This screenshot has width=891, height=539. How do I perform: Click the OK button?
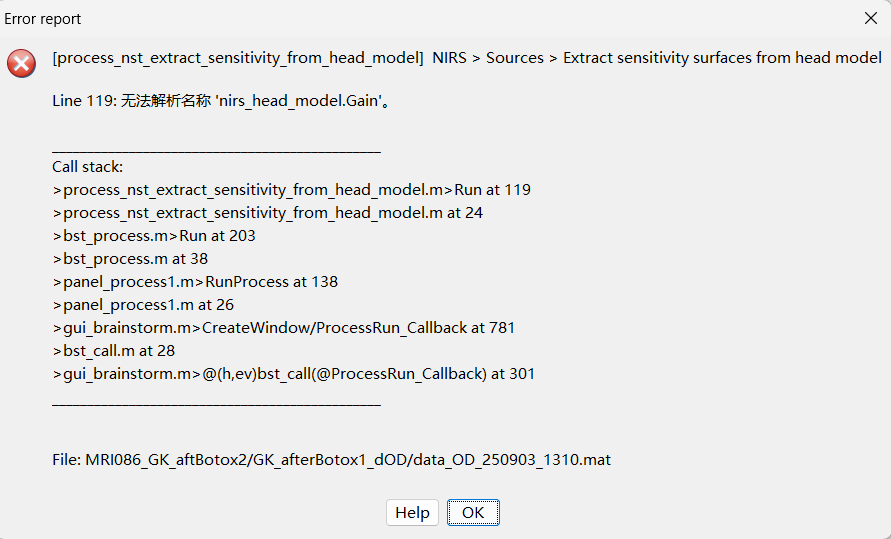coord(473,512)
